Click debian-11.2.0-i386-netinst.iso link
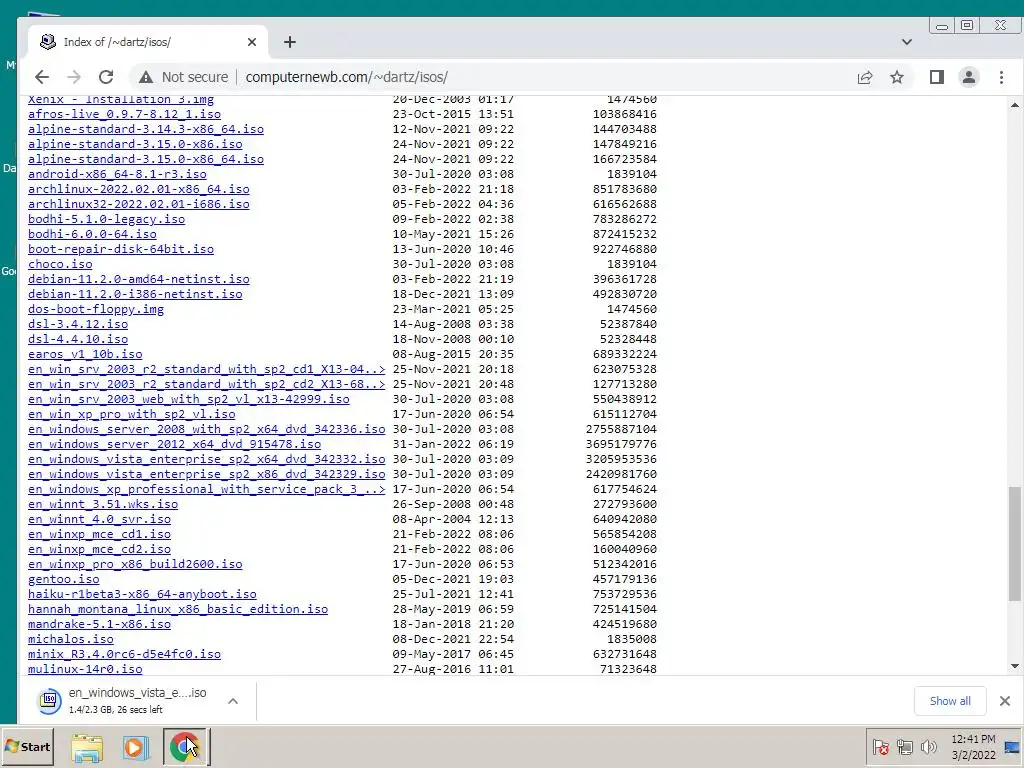The image size is (1024, 768). (135, 295)
